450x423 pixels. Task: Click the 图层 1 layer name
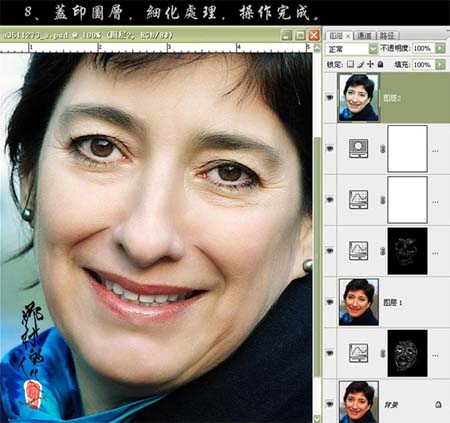point(393,302)
